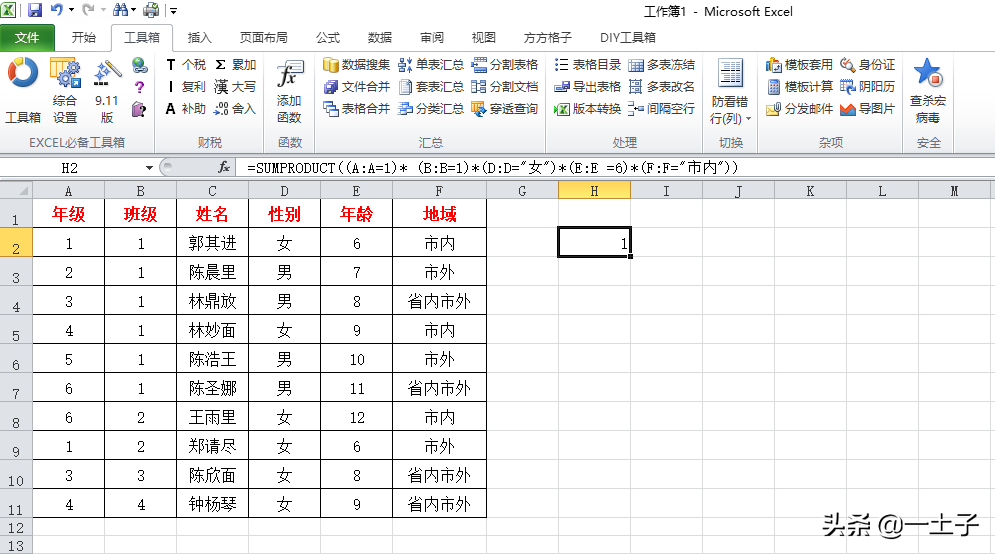995x554 pixels.
Task: Click the 个税 tax tool
Action: coord(186,65)
